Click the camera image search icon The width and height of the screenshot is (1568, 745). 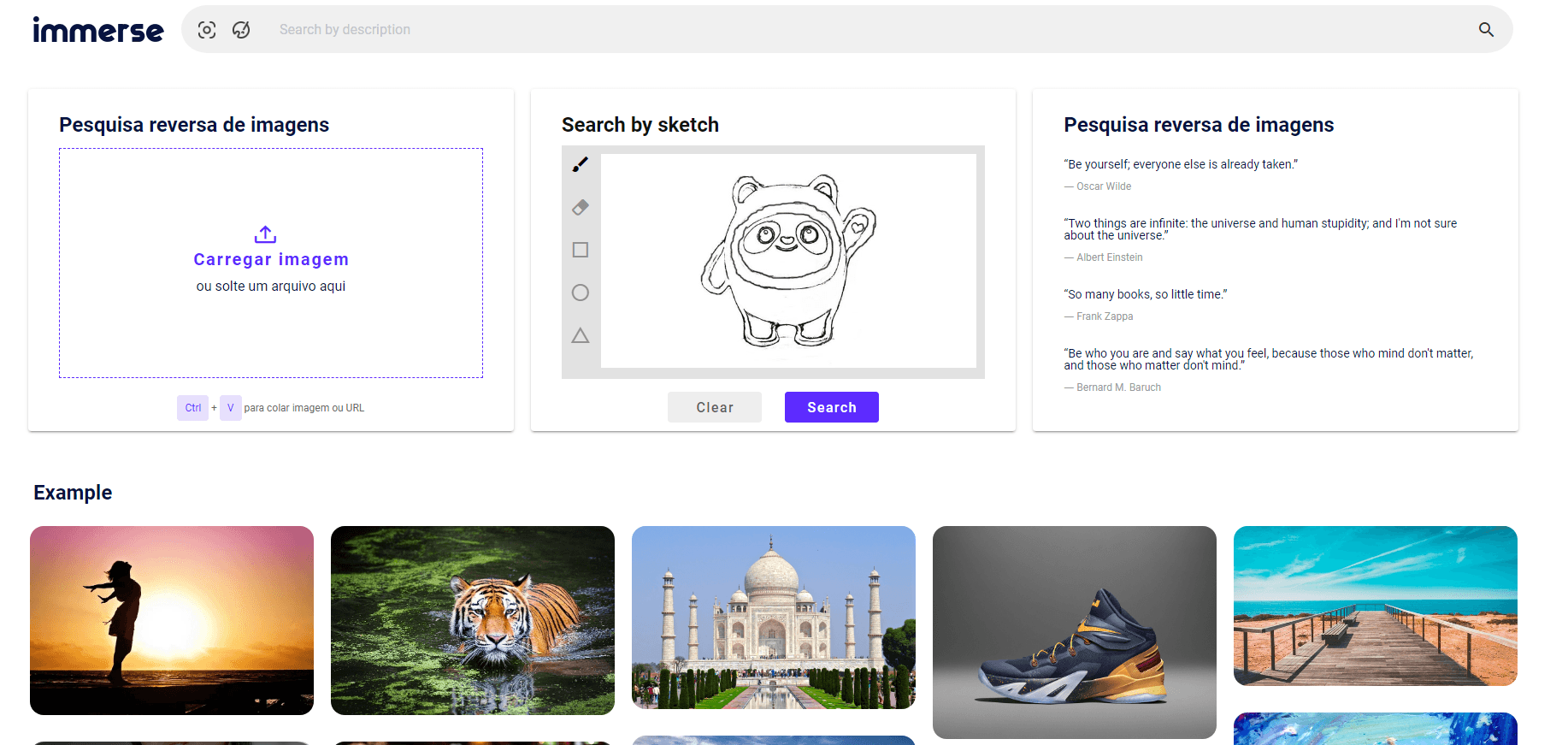(x=207, y=30)
